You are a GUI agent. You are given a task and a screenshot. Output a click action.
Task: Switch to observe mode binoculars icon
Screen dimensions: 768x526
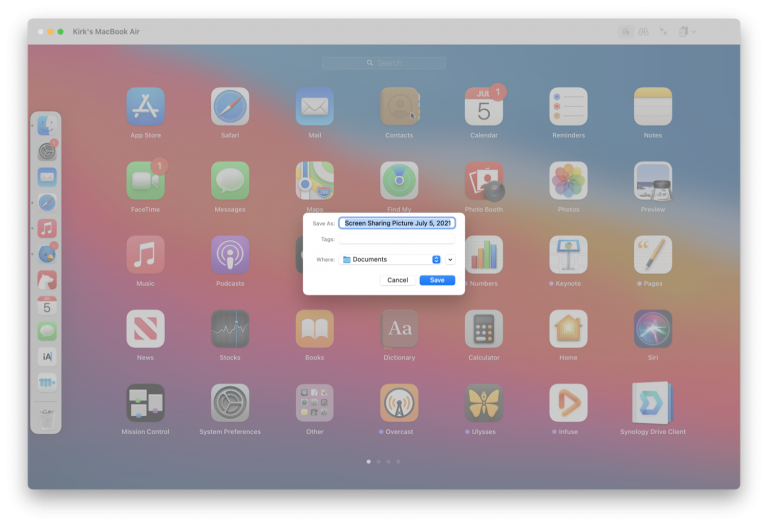643,32
